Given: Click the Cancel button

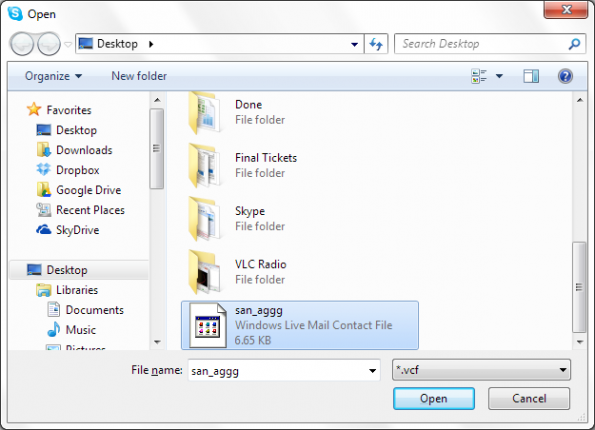Looking at the screenshot, I should click(x=529, y=398).
